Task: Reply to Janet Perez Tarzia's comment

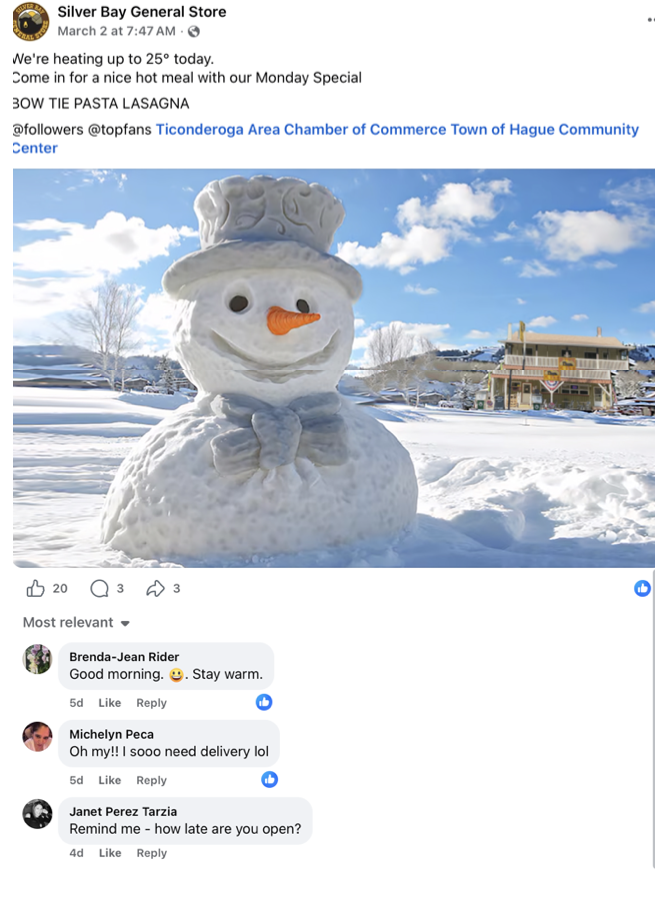Action: point(152,853)
